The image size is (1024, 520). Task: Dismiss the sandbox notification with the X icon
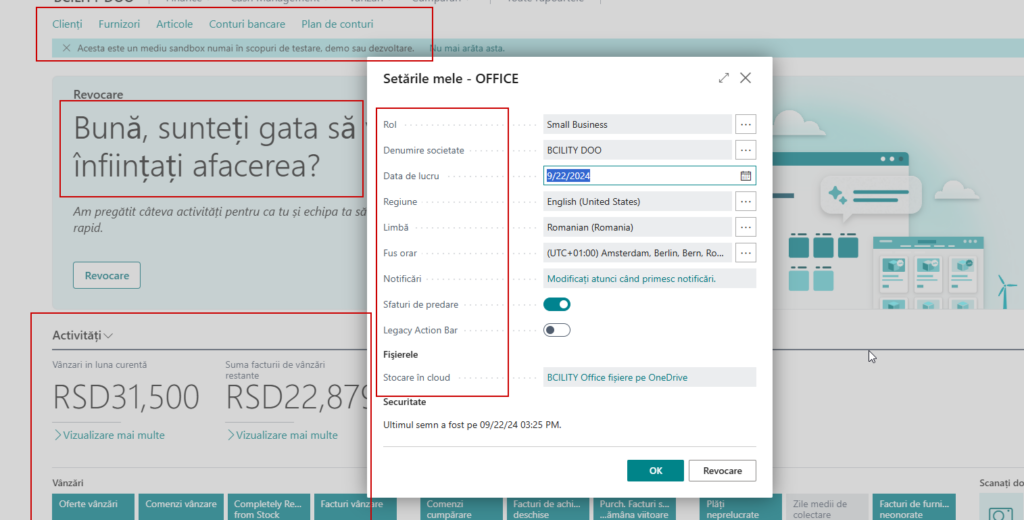point(66,48)
